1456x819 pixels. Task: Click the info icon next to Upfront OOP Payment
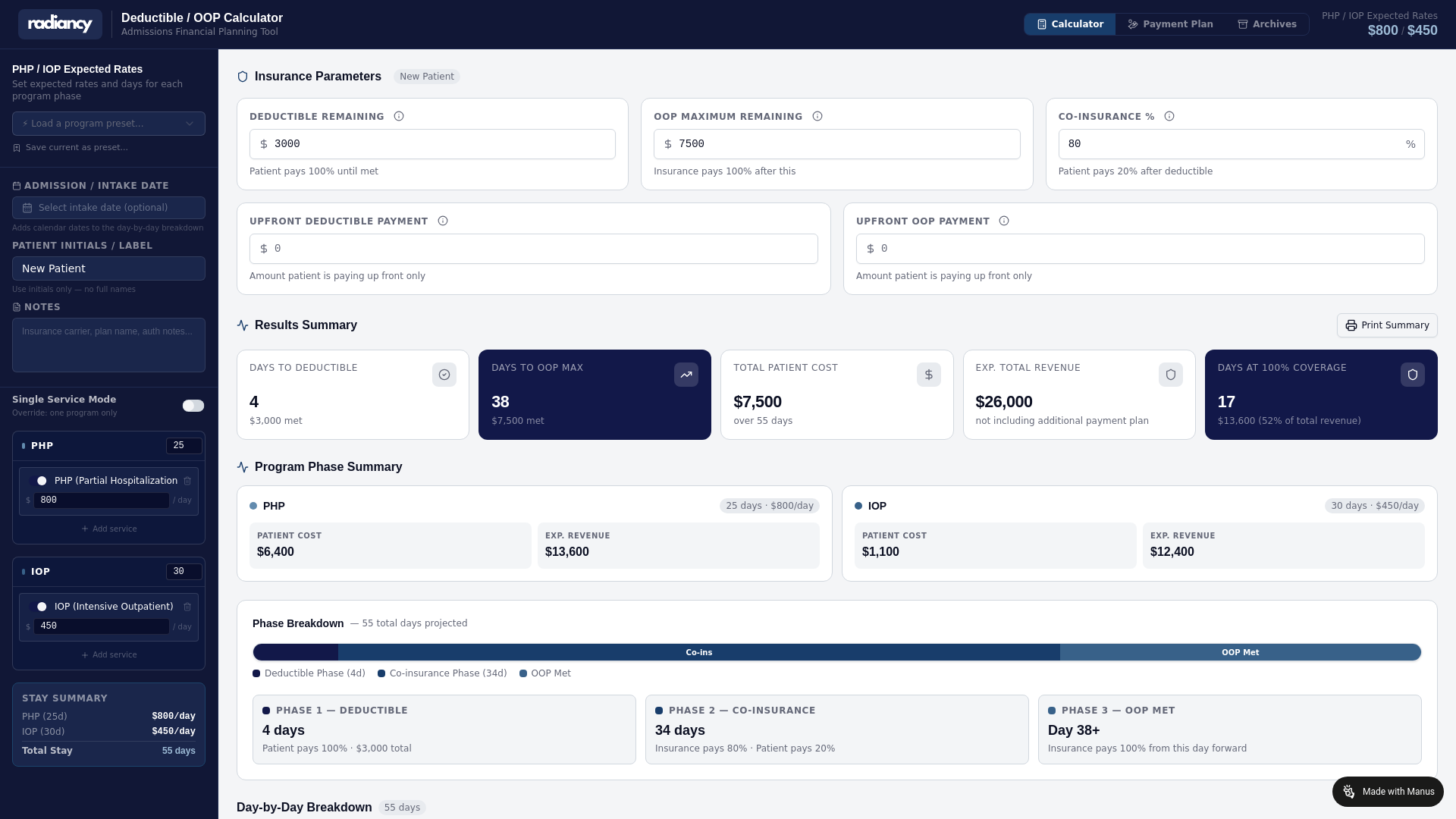click(1004, 221)
